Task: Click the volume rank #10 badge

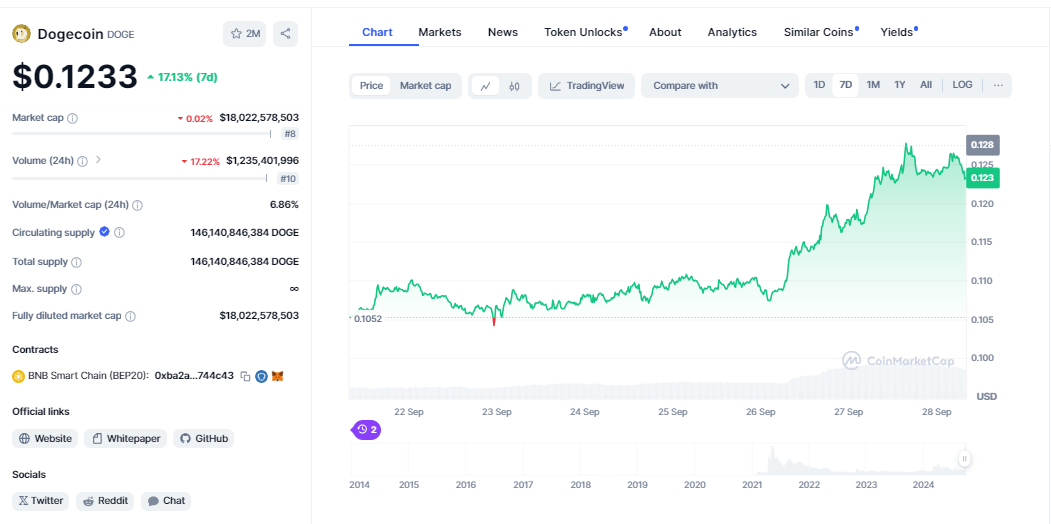Action: pos(288,179)
